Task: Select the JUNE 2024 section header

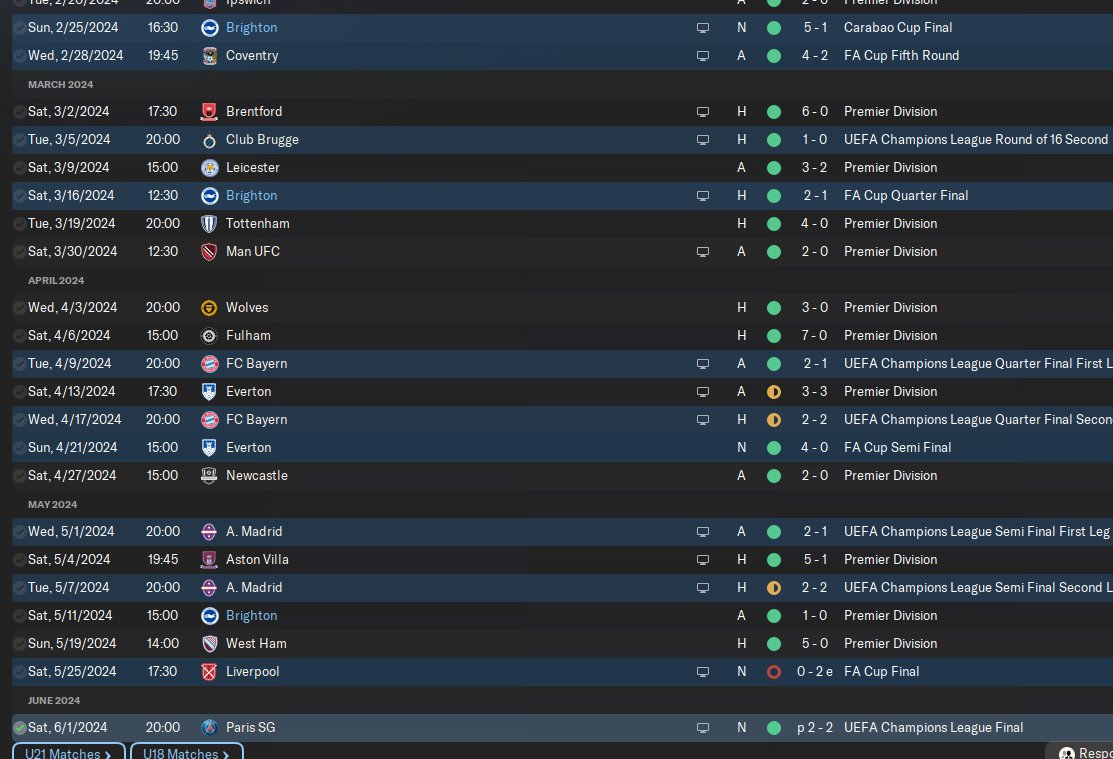Action: [x=54, y=701]
